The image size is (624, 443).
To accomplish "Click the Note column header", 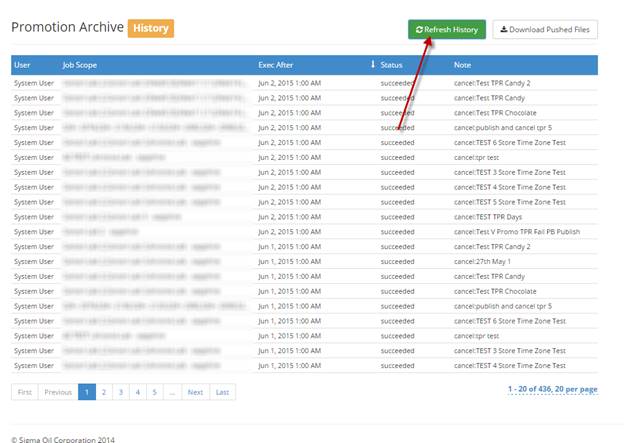I will point(462,65).
